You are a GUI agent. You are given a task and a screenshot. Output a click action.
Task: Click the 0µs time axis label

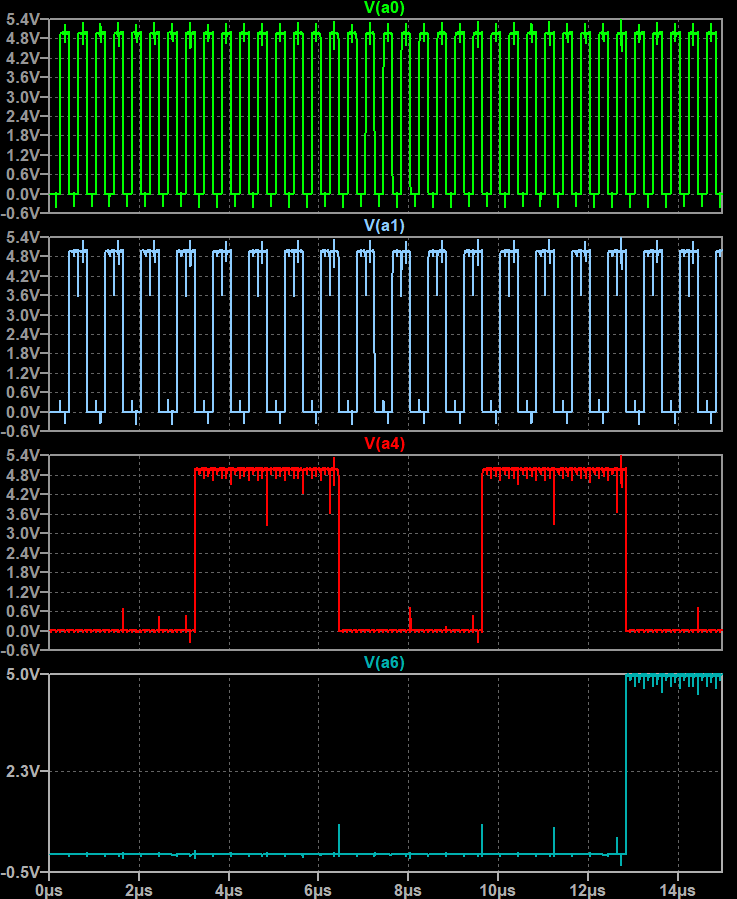[49, 890]
